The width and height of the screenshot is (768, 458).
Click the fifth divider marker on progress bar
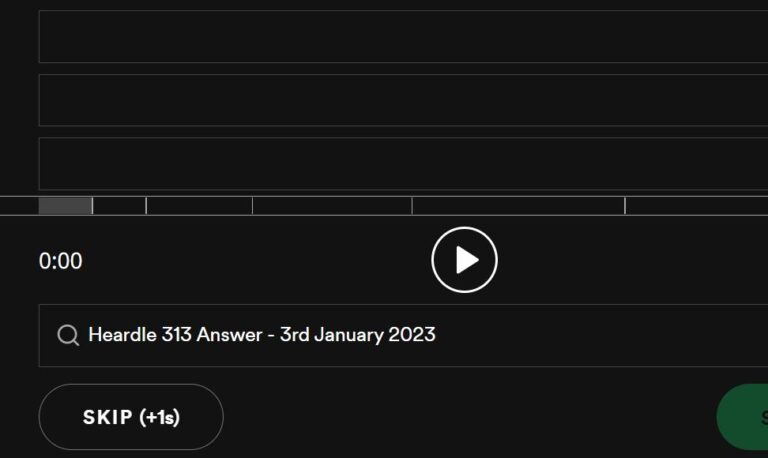tap(625, 206)
